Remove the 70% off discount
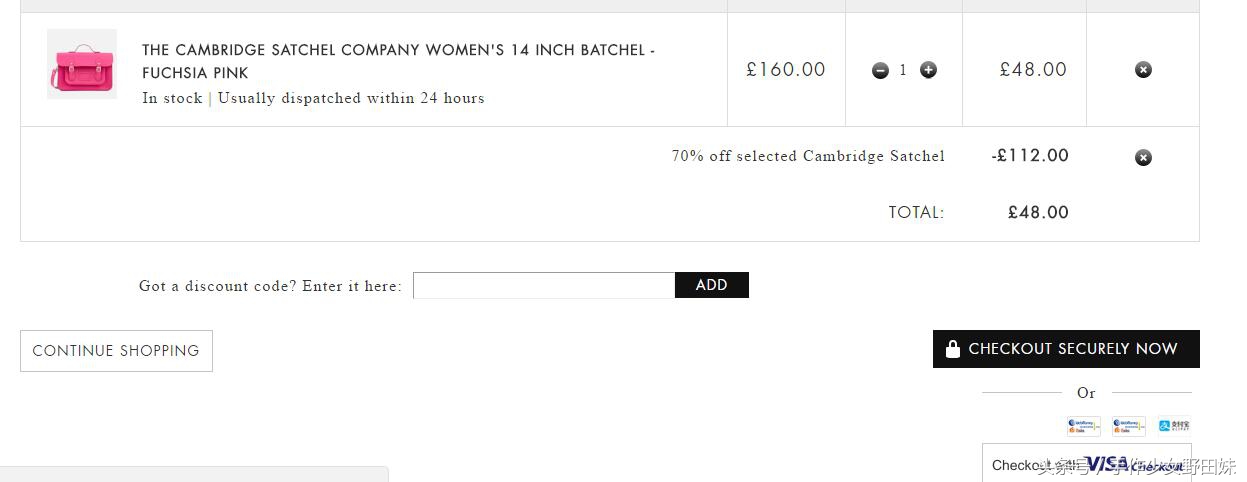The width and height of the screenshot is (1247, 482). (x=1143, y=157)
